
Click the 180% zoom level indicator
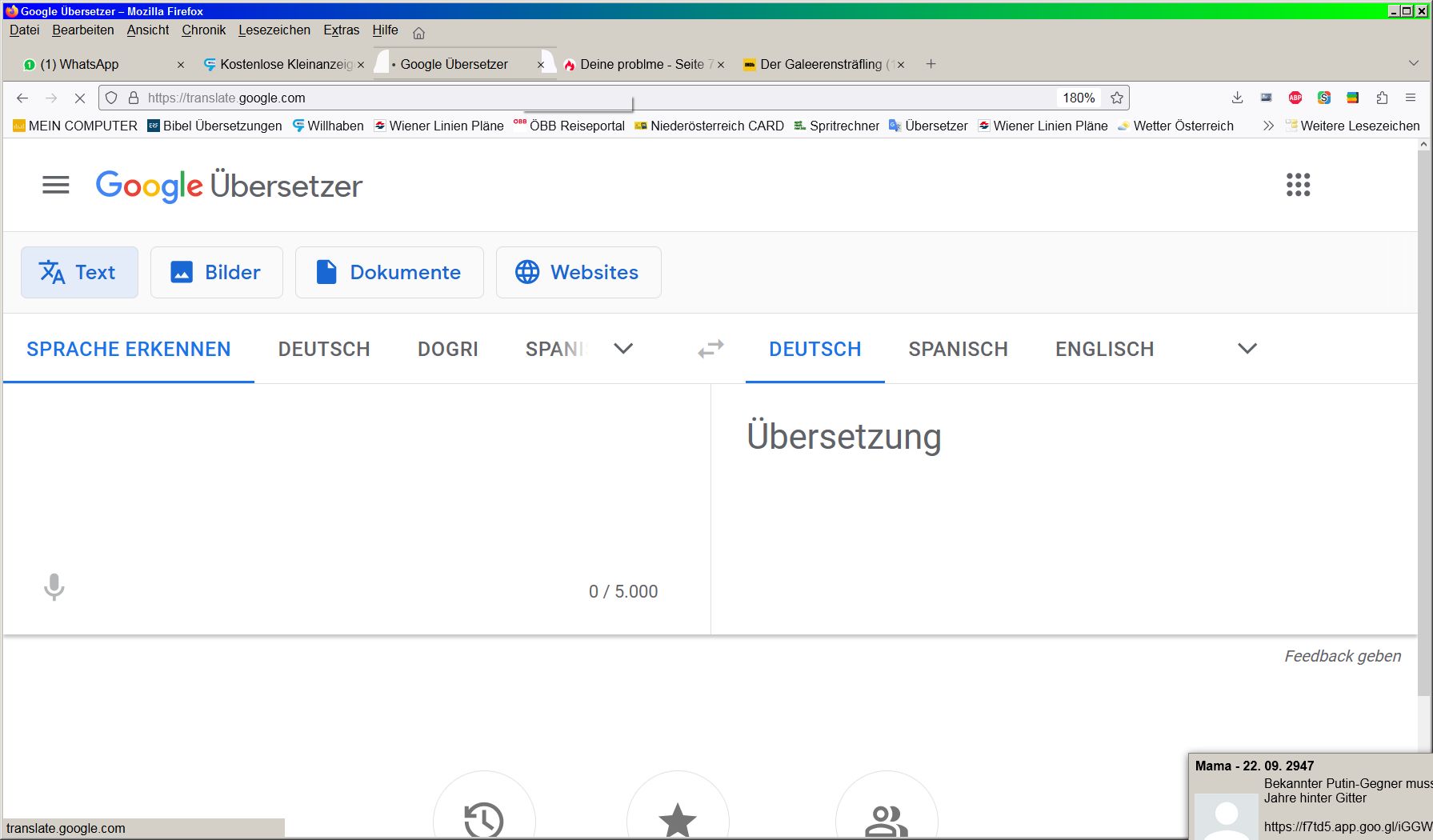tap(1079, 98)
